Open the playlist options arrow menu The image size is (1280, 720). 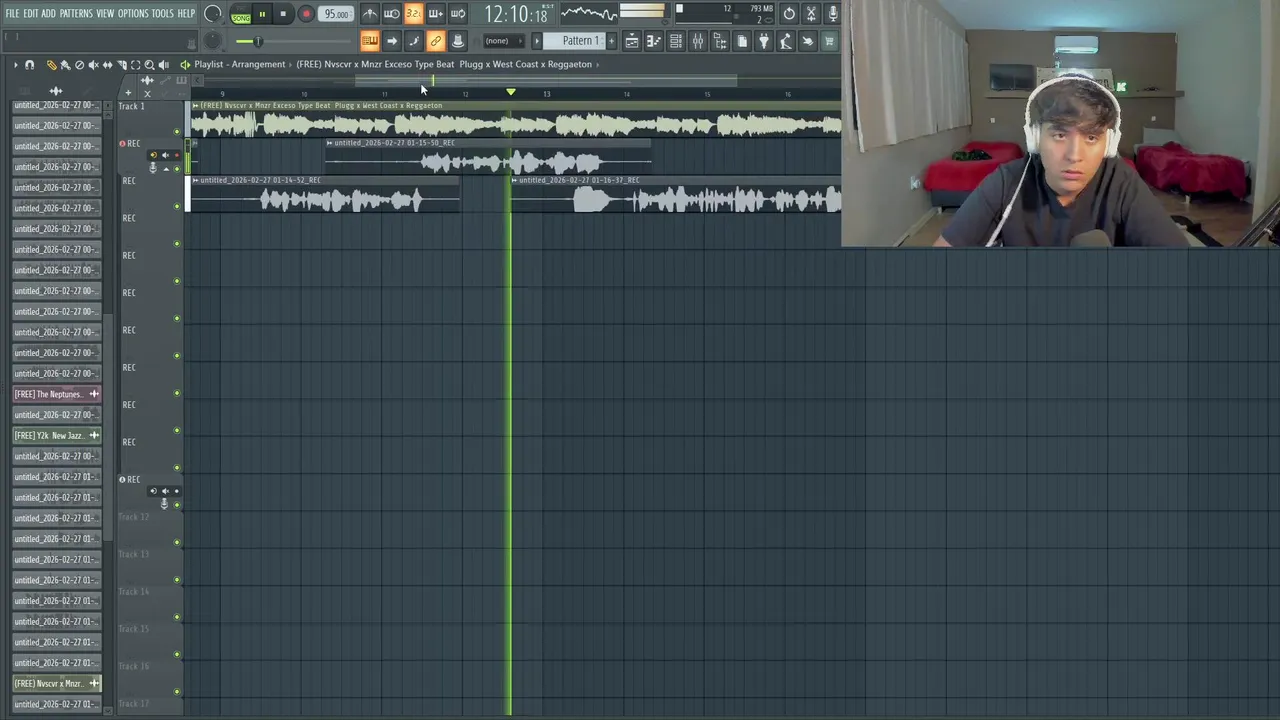pyautogui.click(x=16, y=65)
